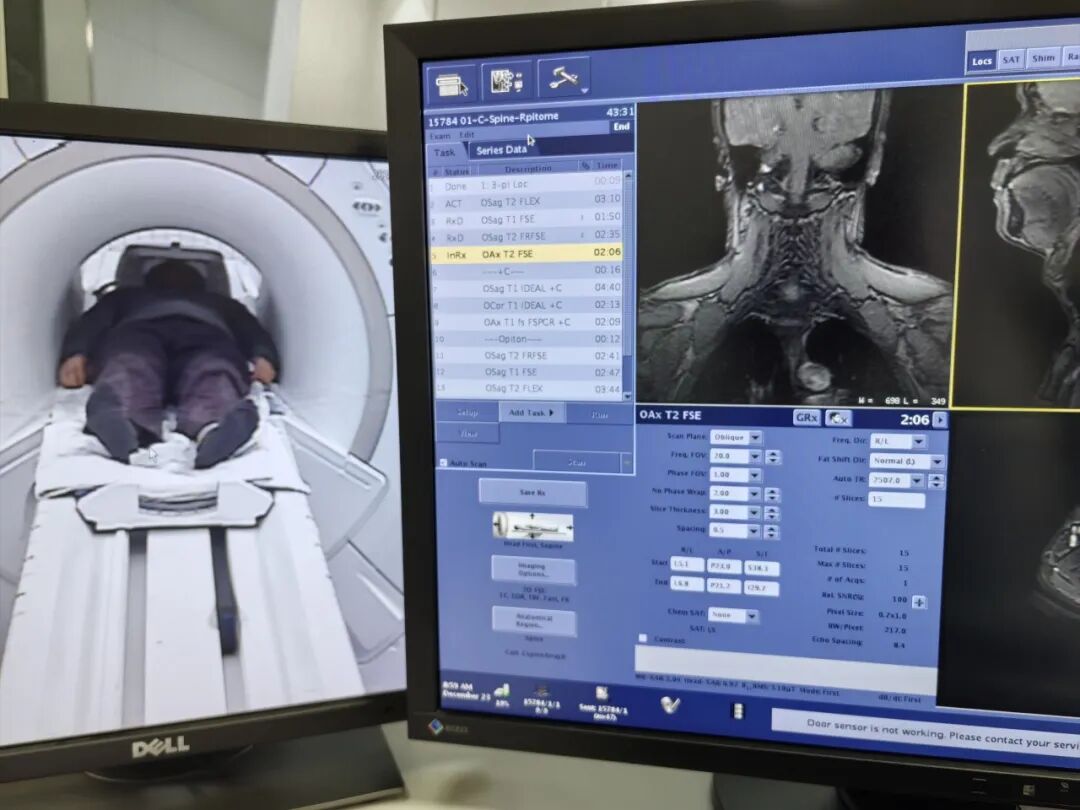The image size is (1080, 810).
Task: Click the # Slices input field
Action: (895, 499)
